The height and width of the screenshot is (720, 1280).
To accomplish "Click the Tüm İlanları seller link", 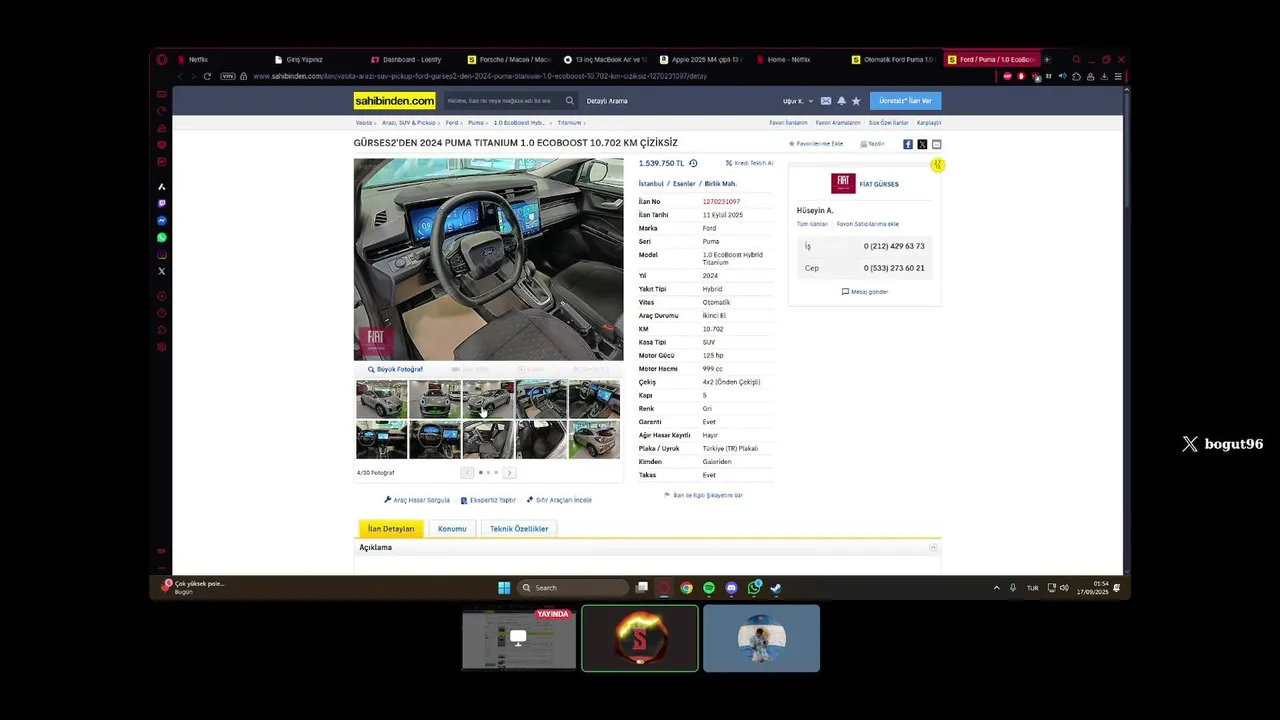I will tap(812, 224).
